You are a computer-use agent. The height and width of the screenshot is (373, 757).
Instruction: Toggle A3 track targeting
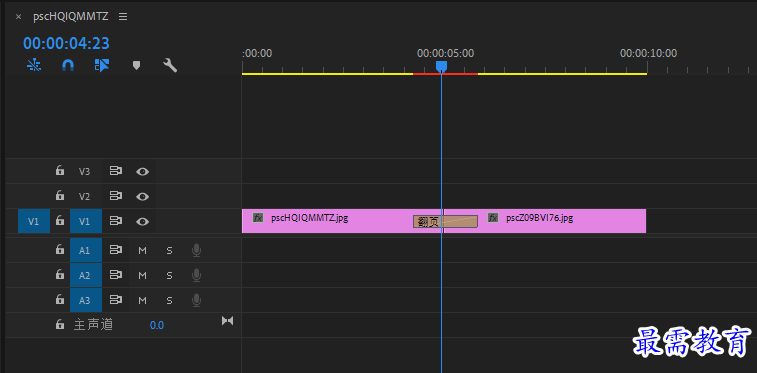85,301
